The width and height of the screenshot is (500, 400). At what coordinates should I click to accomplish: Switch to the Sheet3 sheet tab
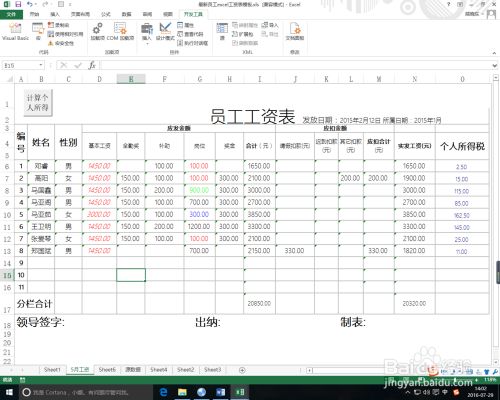[x=213, y=370]
